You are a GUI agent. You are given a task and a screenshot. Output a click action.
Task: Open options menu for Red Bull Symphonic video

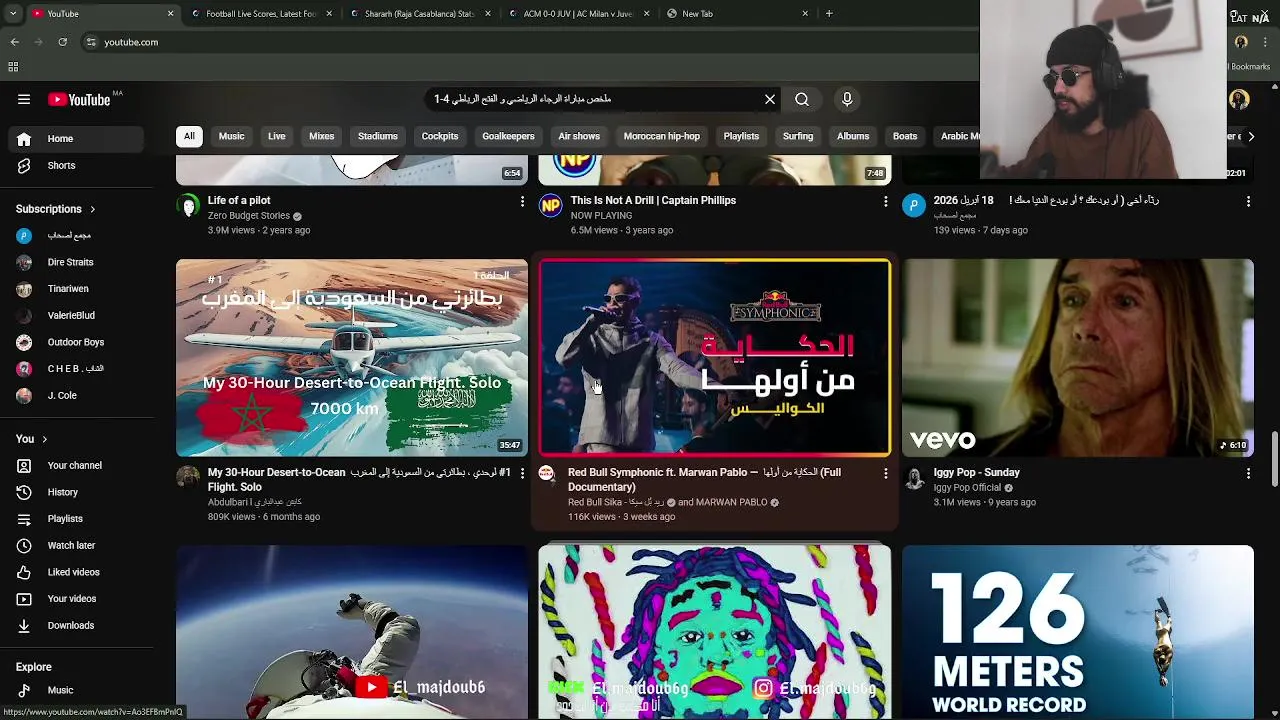click(885, 473)
